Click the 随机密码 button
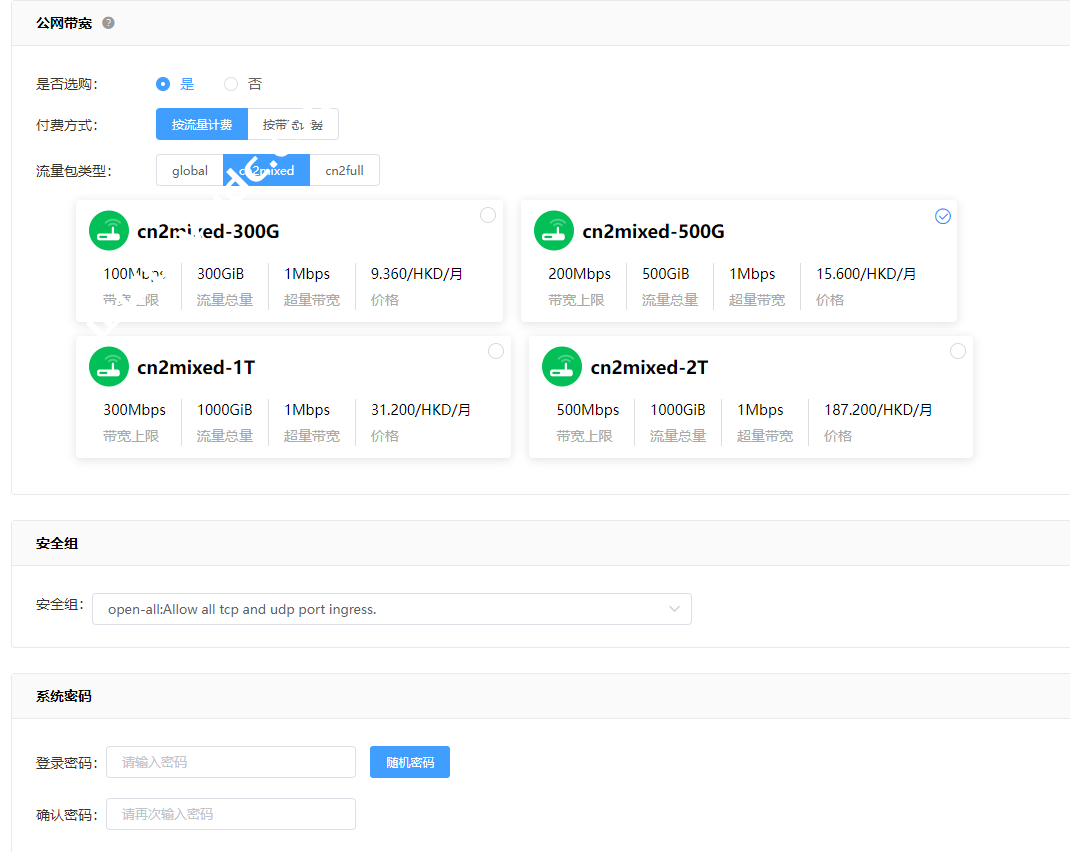The width and height of the screenshot is (1070, 852). click(x=410, y=762)
